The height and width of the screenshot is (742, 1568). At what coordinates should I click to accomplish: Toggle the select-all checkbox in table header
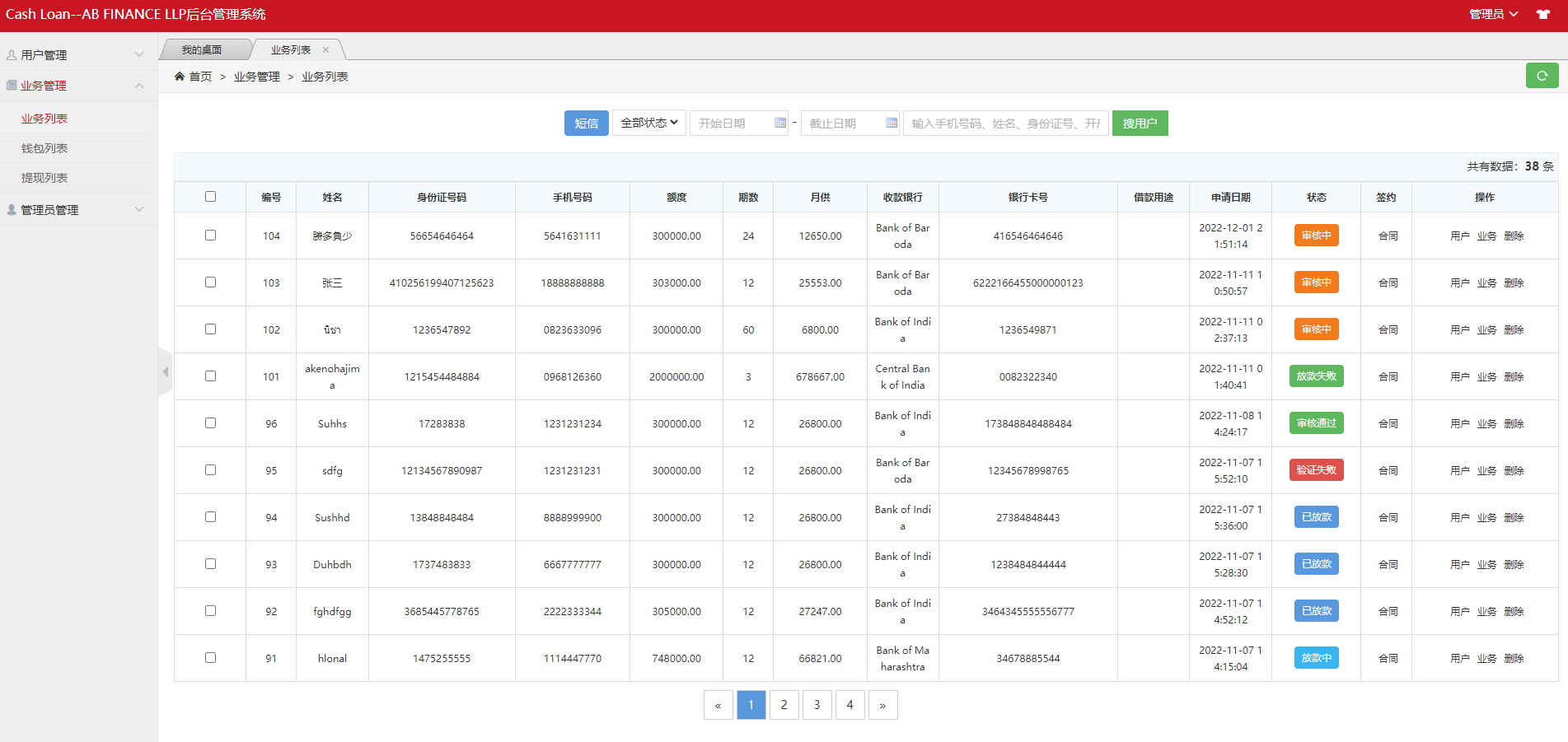(x=210, y=197)
